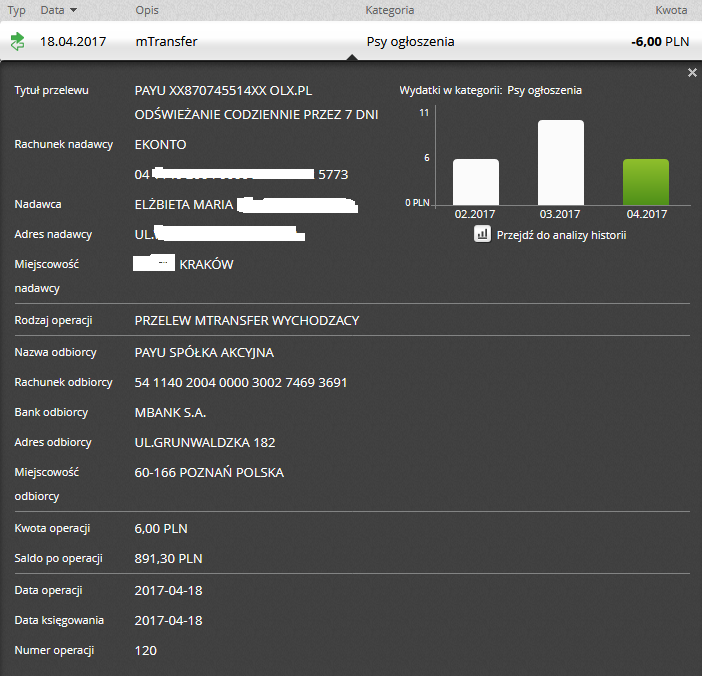
Task: Click the Typ column header
Action: point(17,10)
